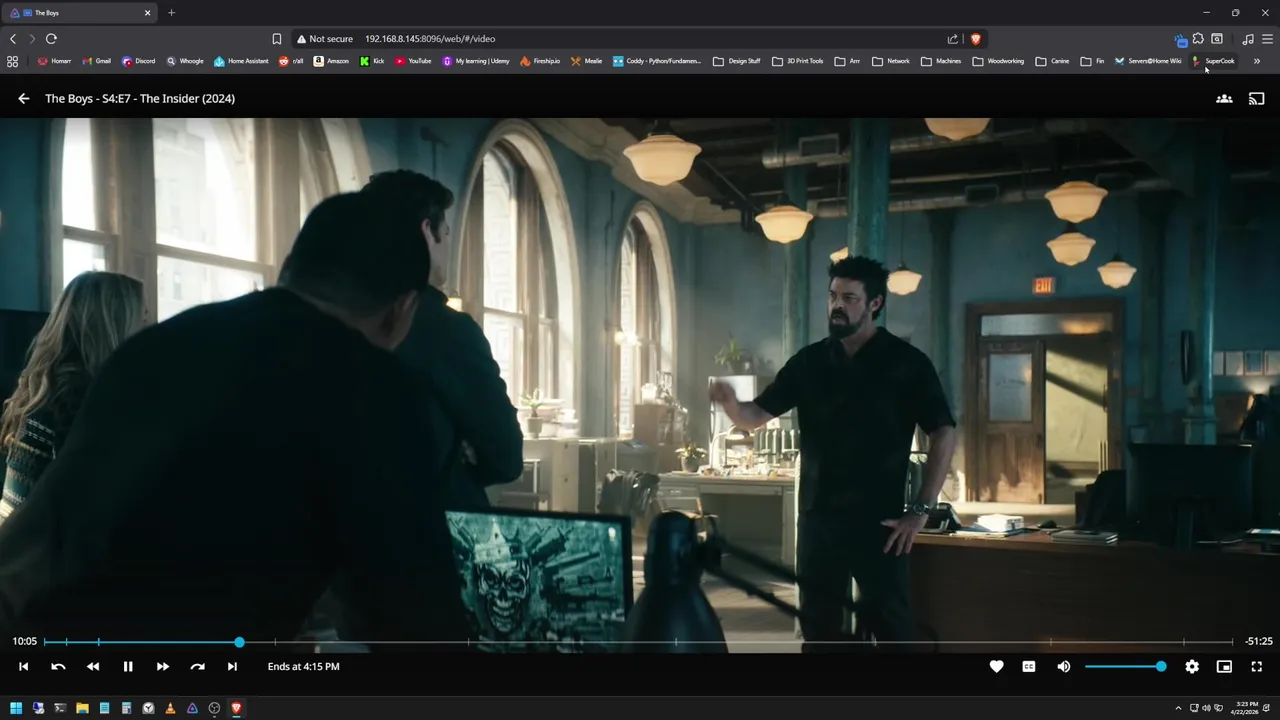The height and width of the screenshot is (720, 1280).
Task: Expand the 3D Print Tools bookmarks folder
Action: 797,61
